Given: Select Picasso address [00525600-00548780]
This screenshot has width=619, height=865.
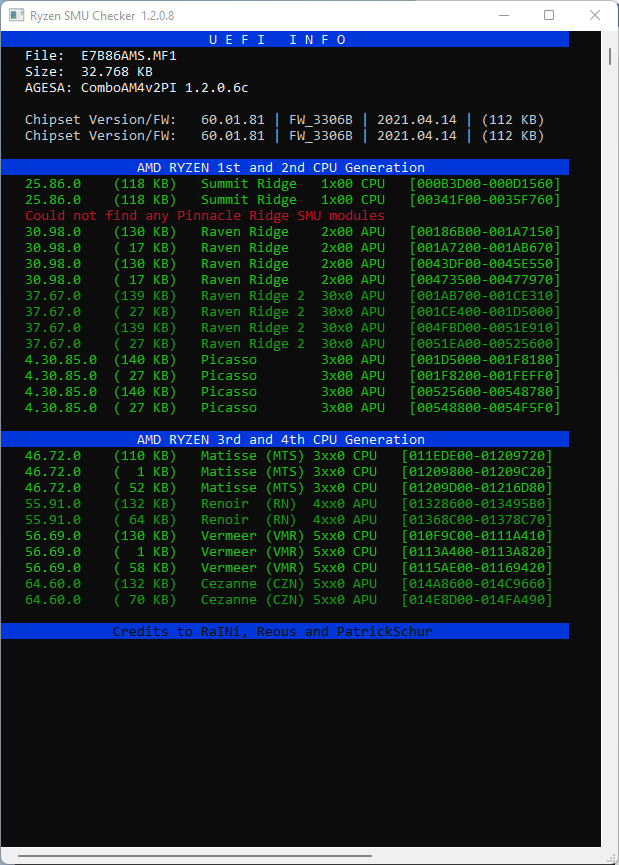Looking at the screenshot, I should 484,392.
